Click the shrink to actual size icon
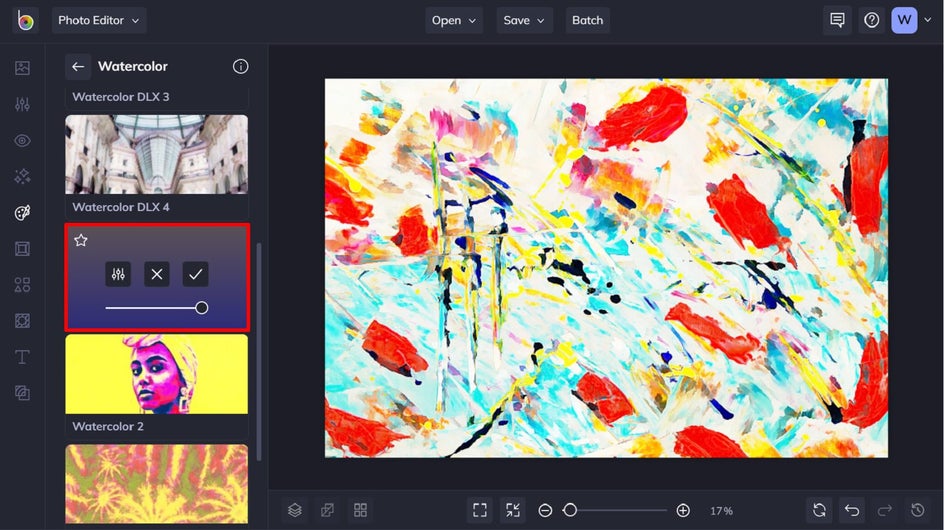This screenshot has width=944, height=530. pyautogui.click(x=513, y=511)
